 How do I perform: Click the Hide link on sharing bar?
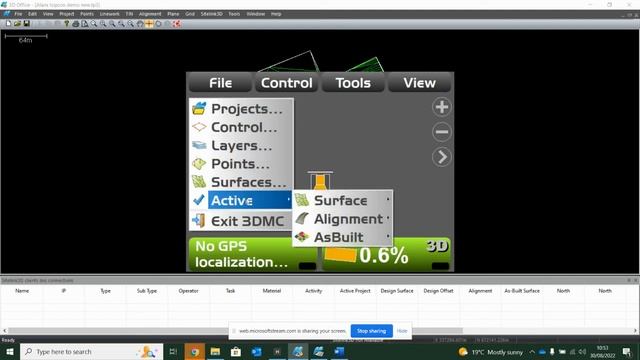click(402, 331)
